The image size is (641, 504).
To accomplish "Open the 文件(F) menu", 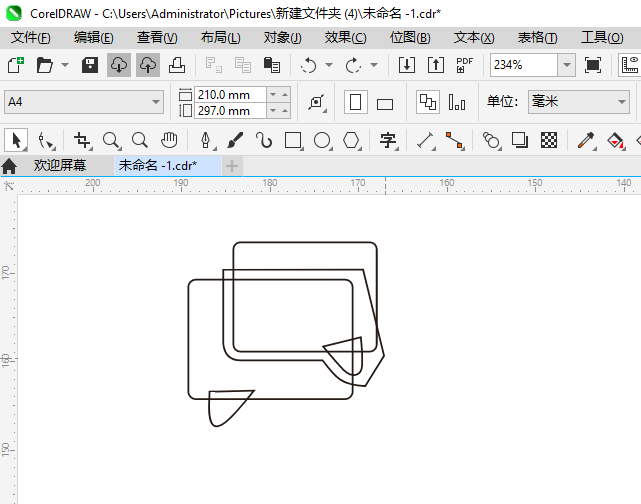I will click(31, 38).
